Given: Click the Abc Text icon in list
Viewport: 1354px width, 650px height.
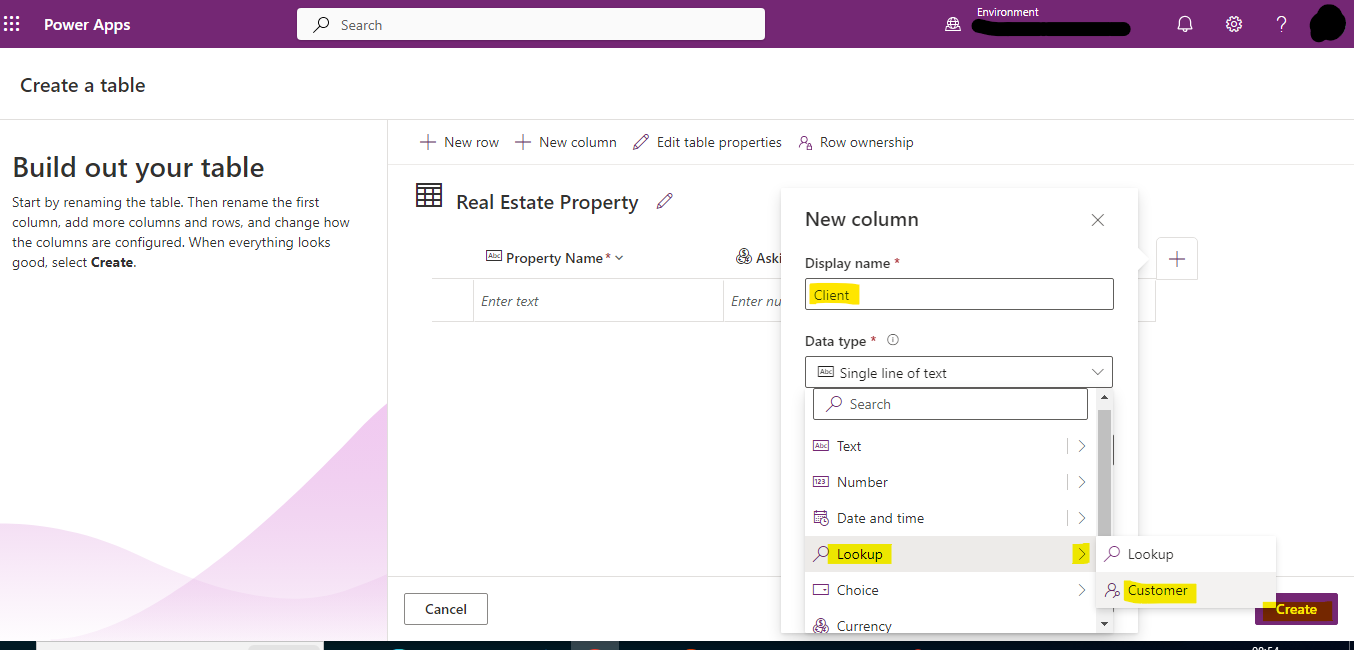Looking at the screenshot, I should tap(821, 446).
